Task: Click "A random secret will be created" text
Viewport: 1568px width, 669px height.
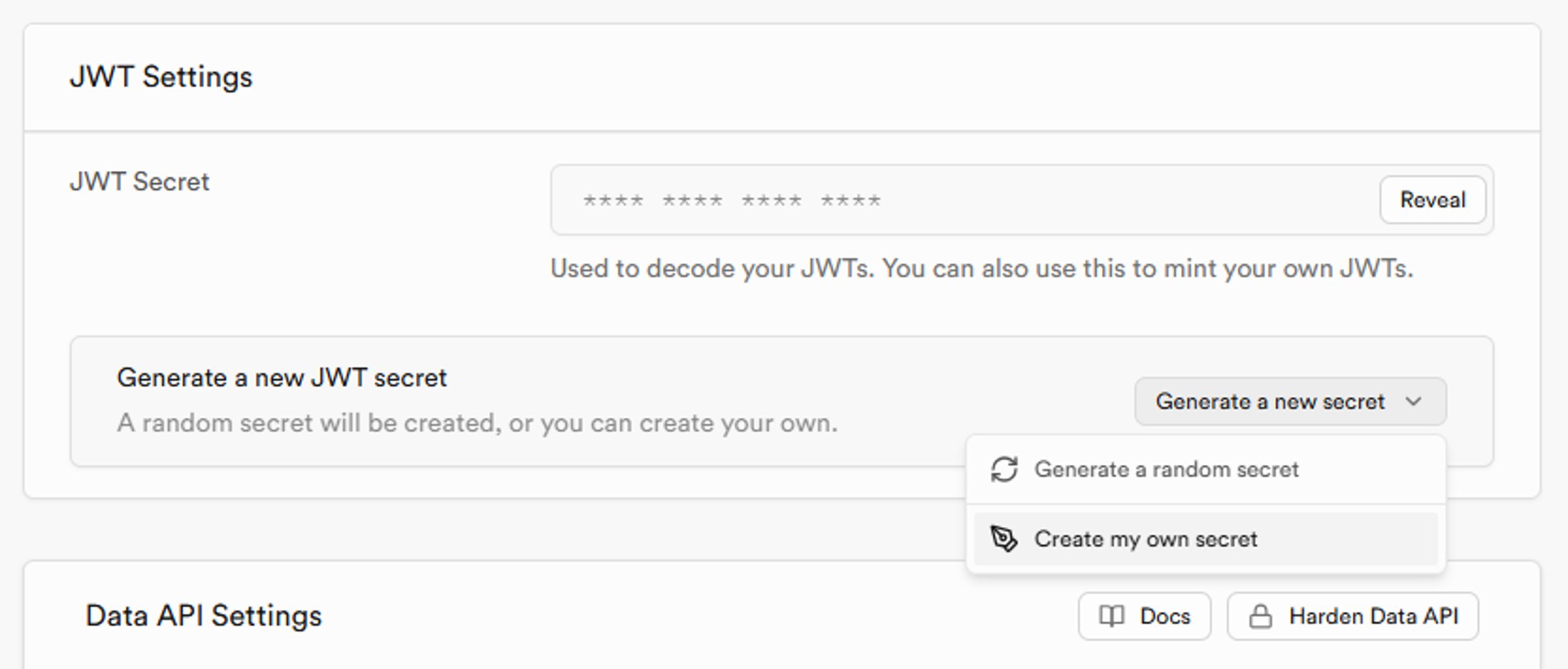Action: (477, 423)
